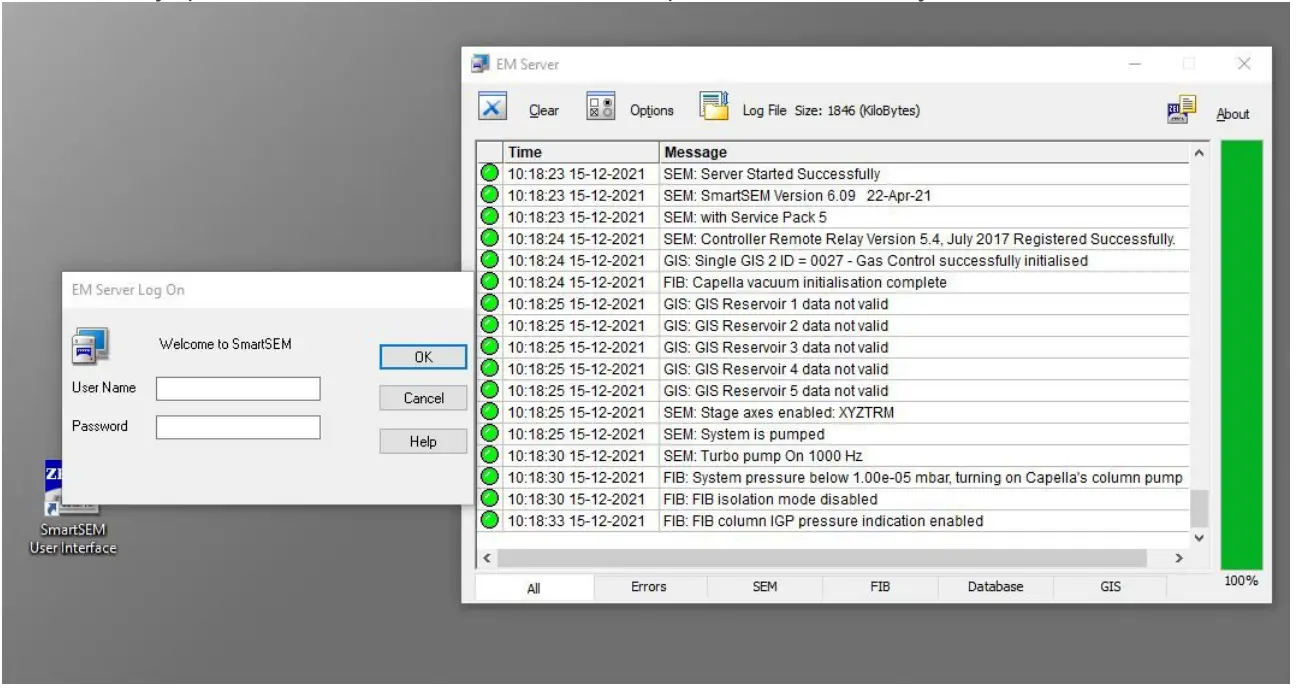This screenshot has height=691, width=1300.
Task: Click time cell '10:18:33 15-12-2021'
Action: [576, 521]
